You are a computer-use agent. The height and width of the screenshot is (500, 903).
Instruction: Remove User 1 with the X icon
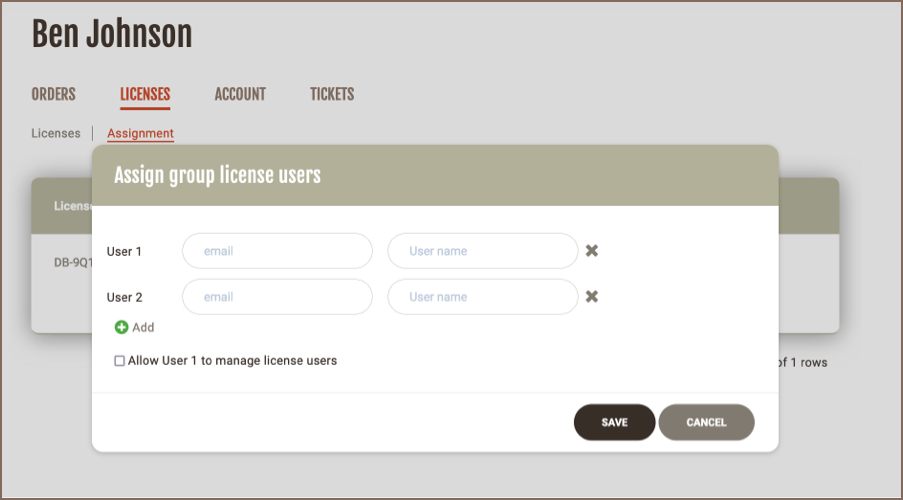592,251
